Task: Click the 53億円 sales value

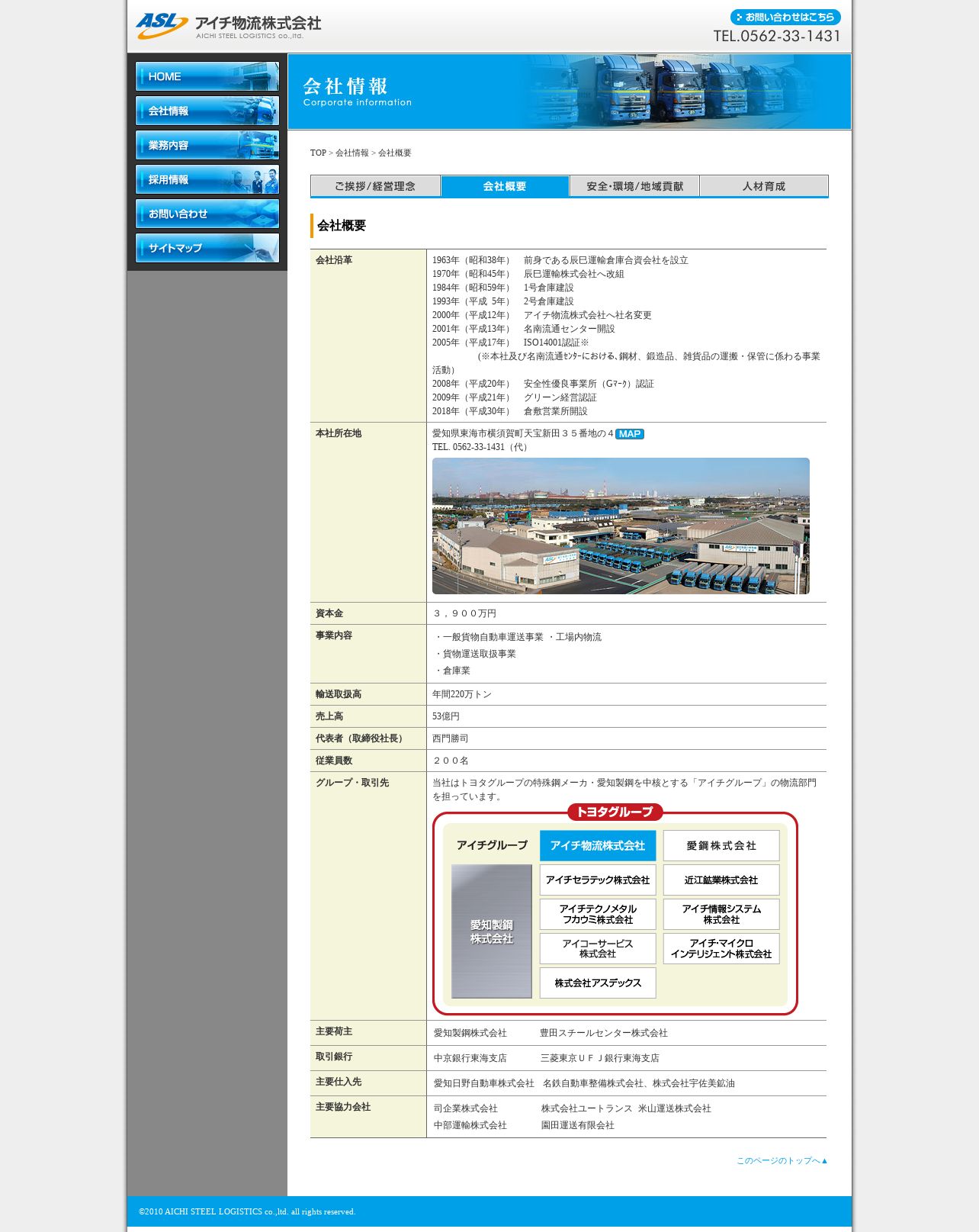Action: pos(446,716)
